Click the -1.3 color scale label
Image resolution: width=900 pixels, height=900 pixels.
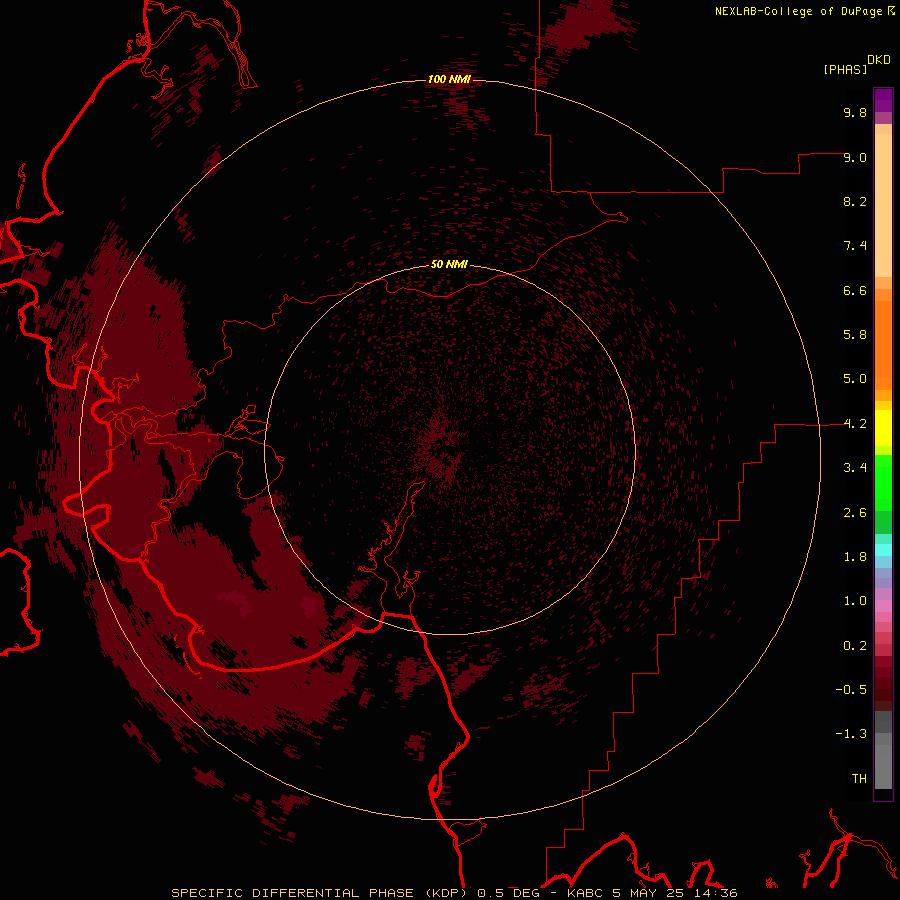[x=851, y=734]
